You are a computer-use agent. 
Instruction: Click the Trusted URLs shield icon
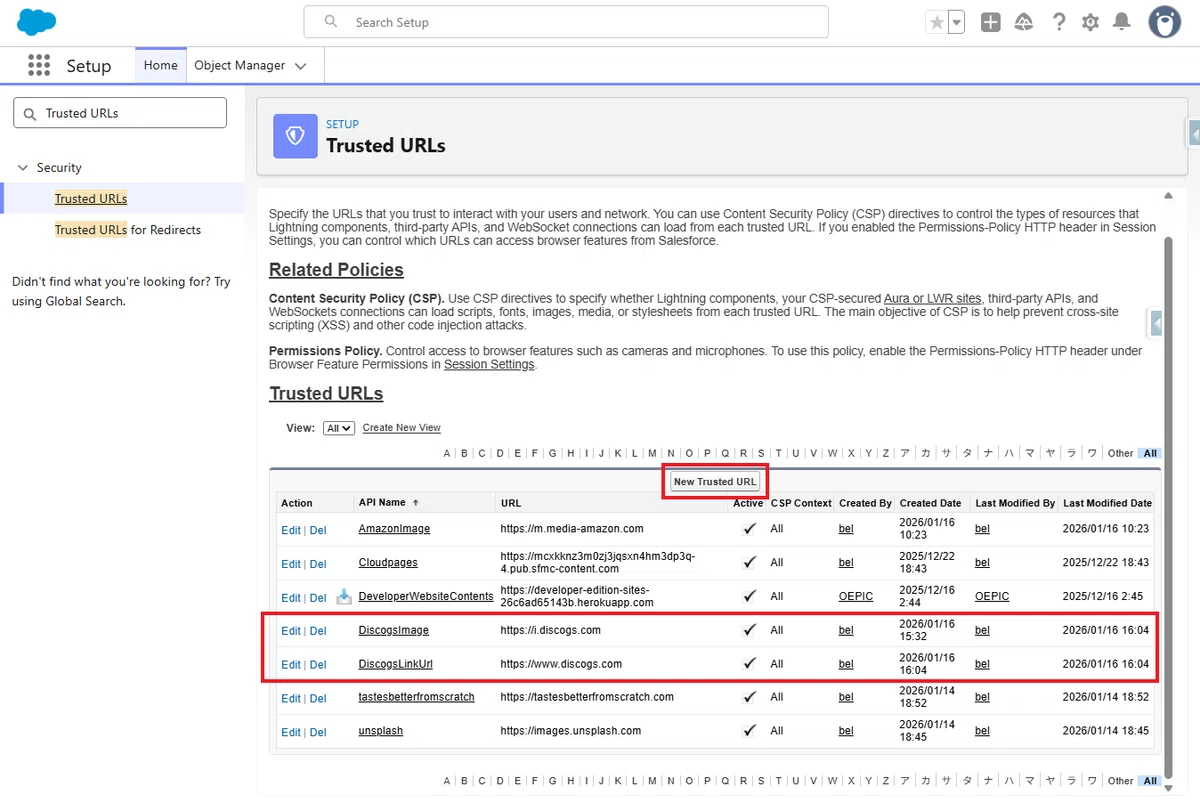click(295, 136)
